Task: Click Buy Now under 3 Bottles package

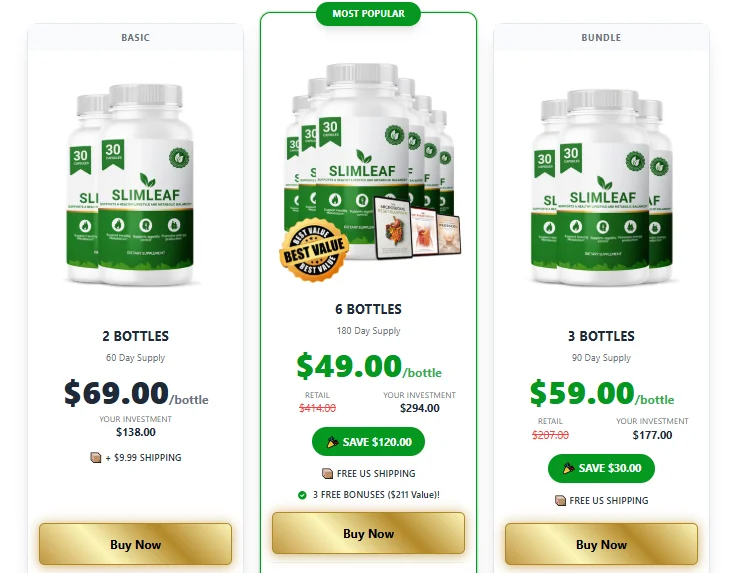Action: pyautogui.click(x=601, y=544)
